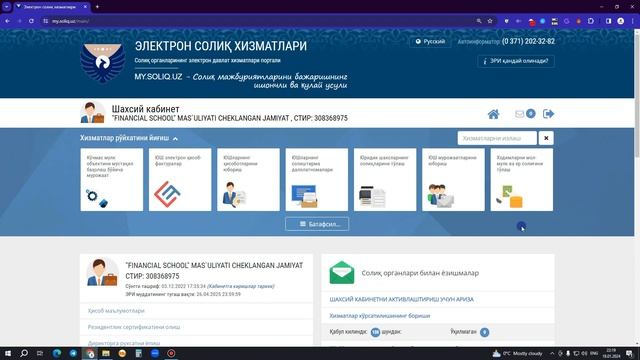
Task: Open the red record app in taskbar
Action: [171, 353]
